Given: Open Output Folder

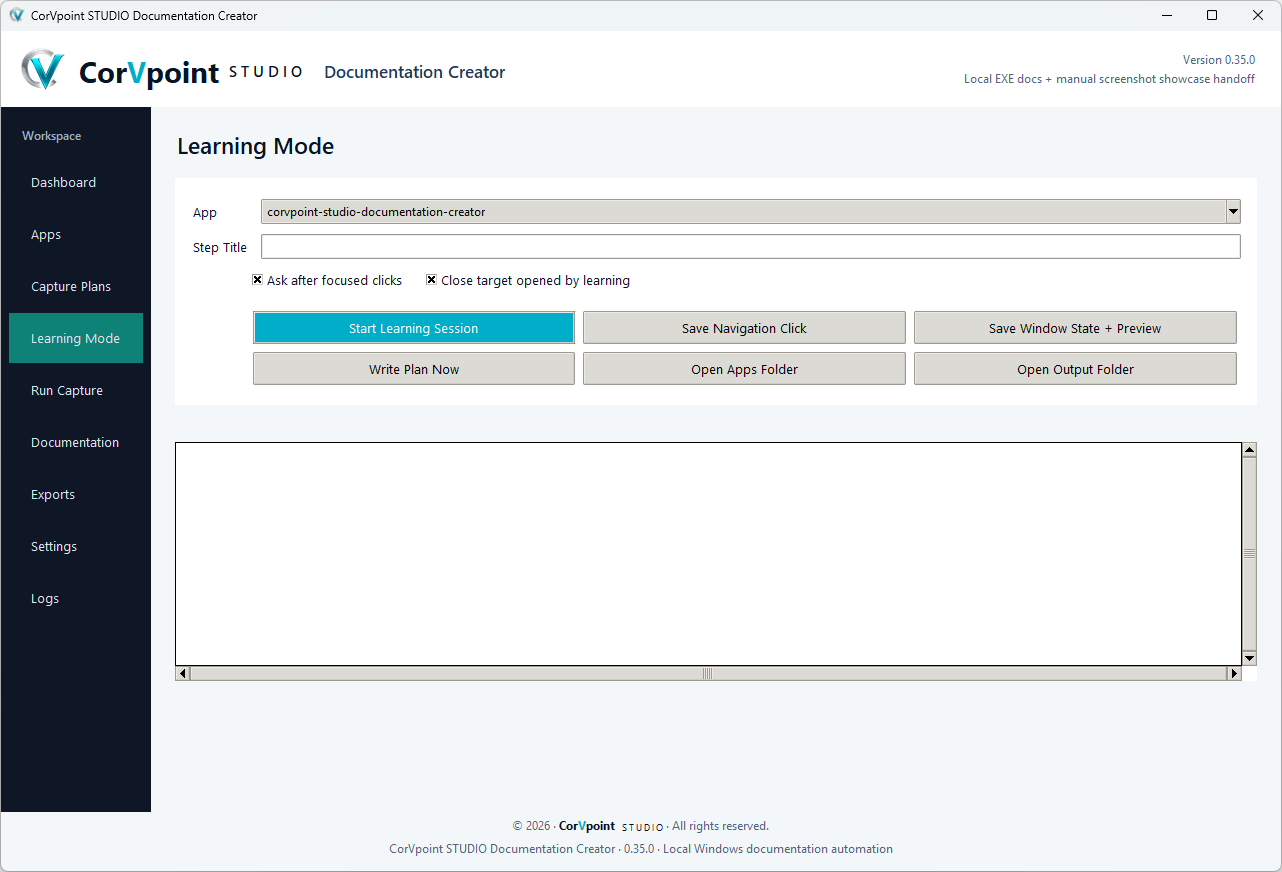Looking at the screenshot, I should click(x=1075, y=369).
